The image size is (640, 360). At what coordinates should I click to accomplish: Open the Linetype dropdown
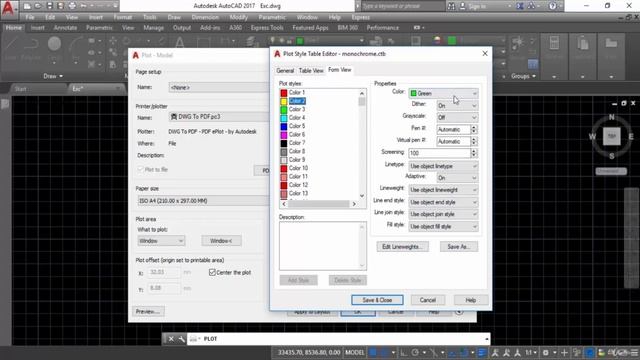click(x=443, y=166)
